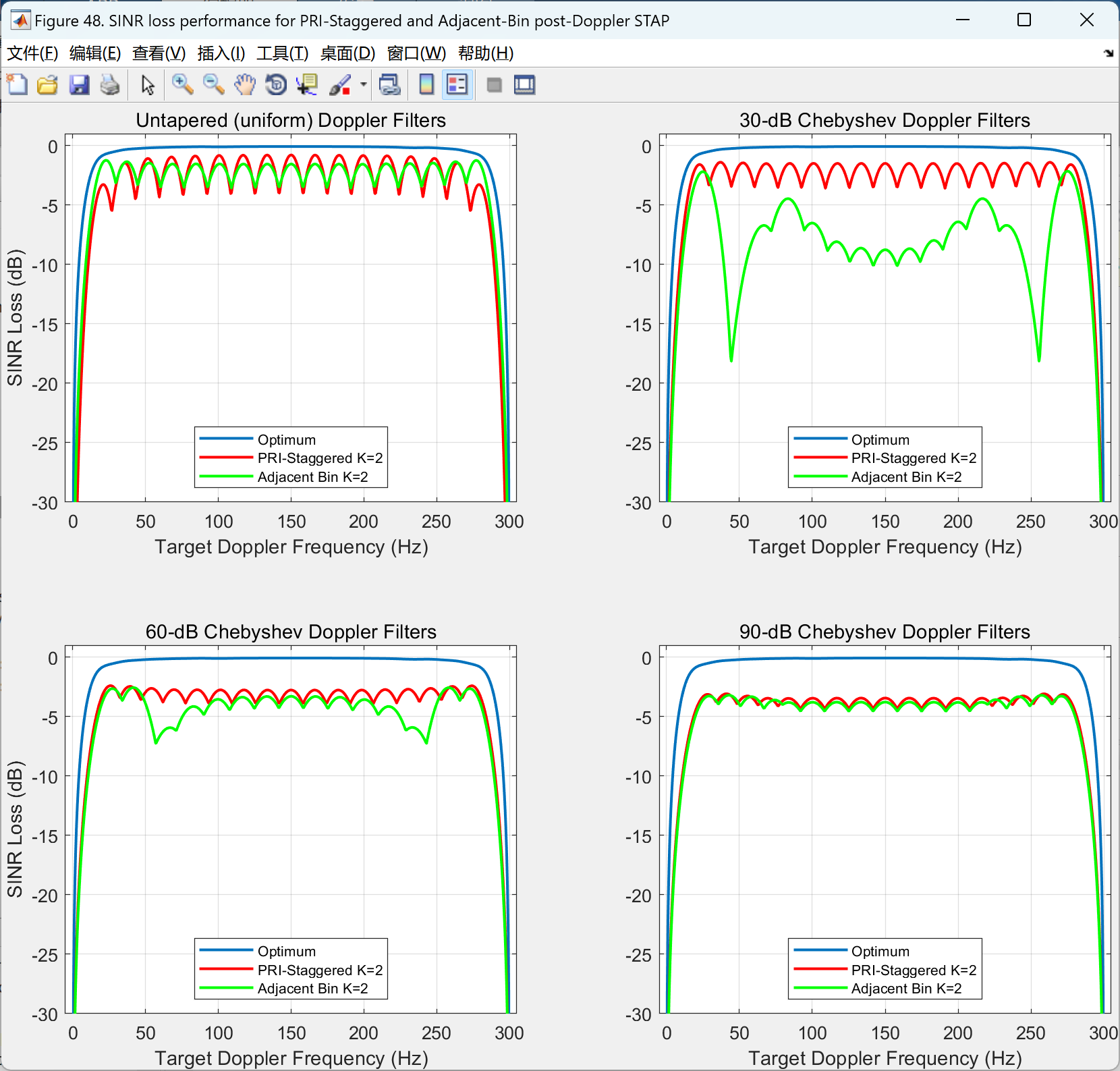Select the Edit Plot arrow tool
Image resolution: width=1120 pixels, height=1071 pixels.
point(148,84)
